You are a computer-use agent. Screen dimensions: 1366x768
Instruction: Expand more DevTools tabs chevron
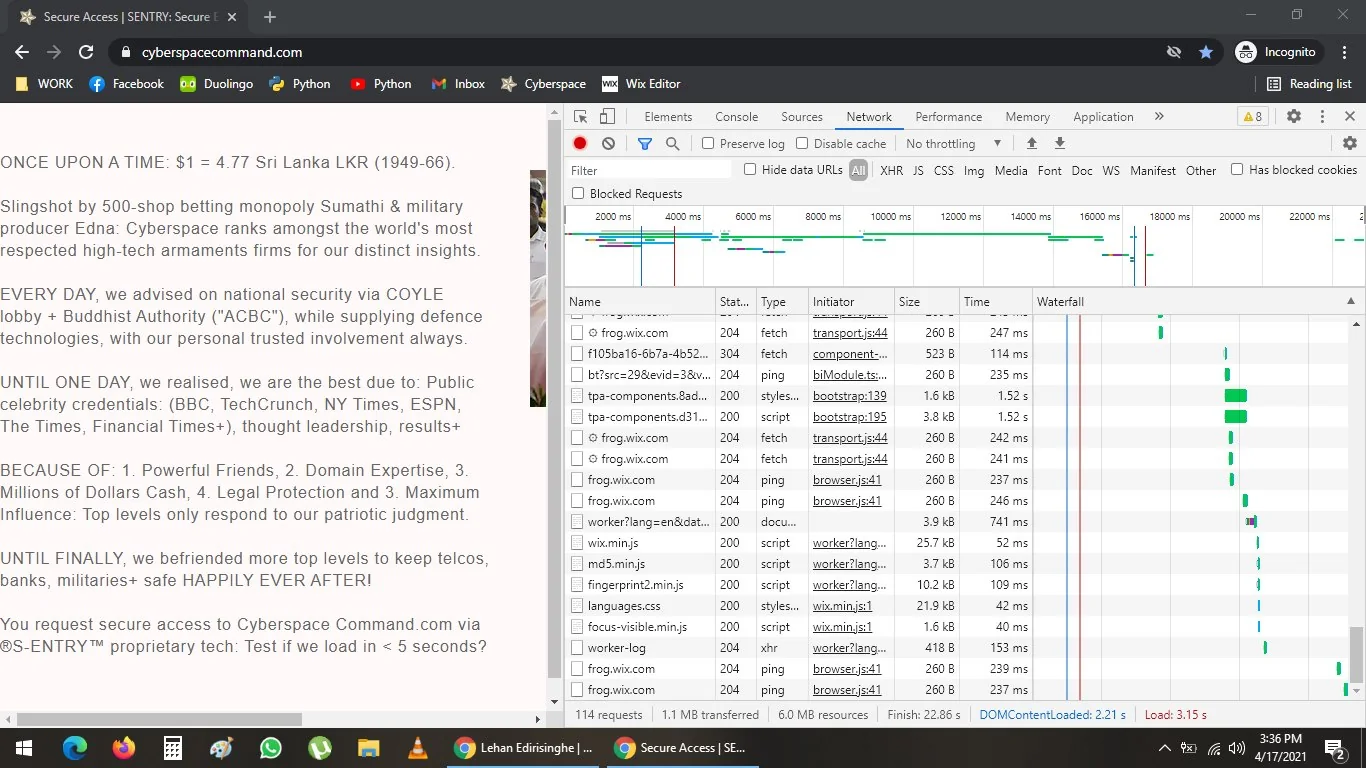click(1159, 117)
